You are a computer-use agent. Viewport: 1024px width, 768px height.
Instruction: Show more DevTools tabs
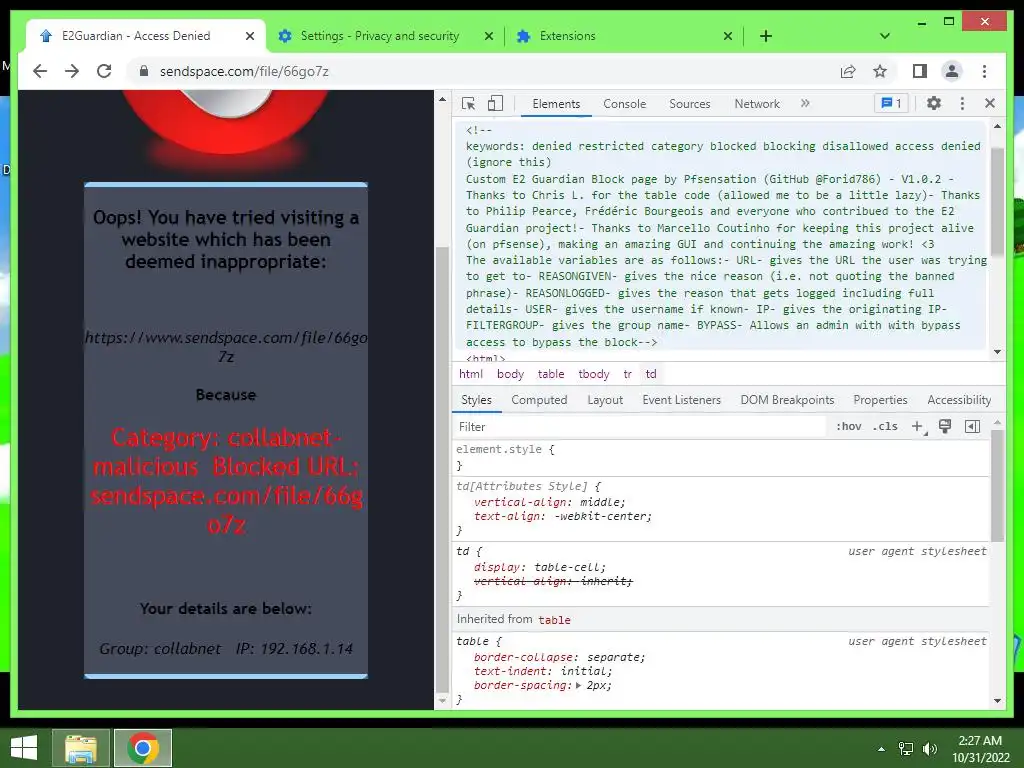805,103
